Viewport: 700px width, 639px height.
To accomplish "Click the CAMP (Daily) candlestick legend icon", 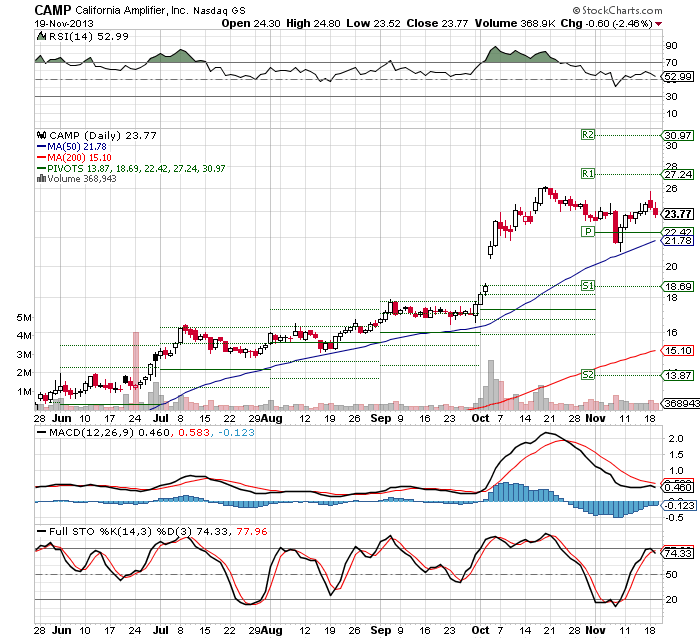I will [x=42, y=135].
